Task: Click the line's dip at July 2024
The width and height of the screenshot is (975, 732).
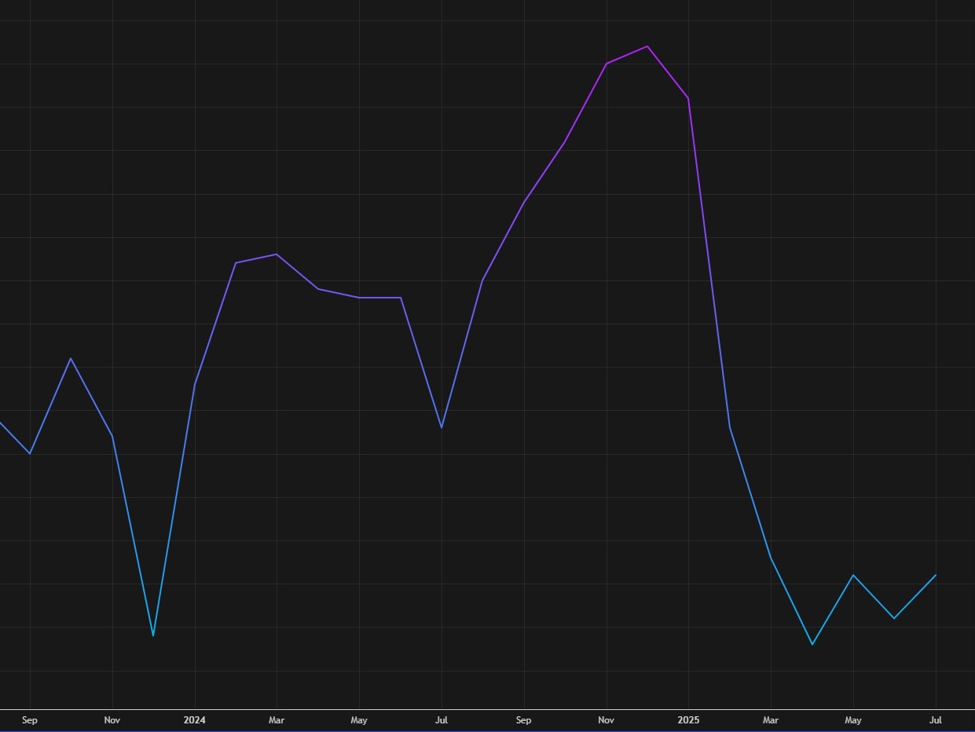Action: [441, 428]
